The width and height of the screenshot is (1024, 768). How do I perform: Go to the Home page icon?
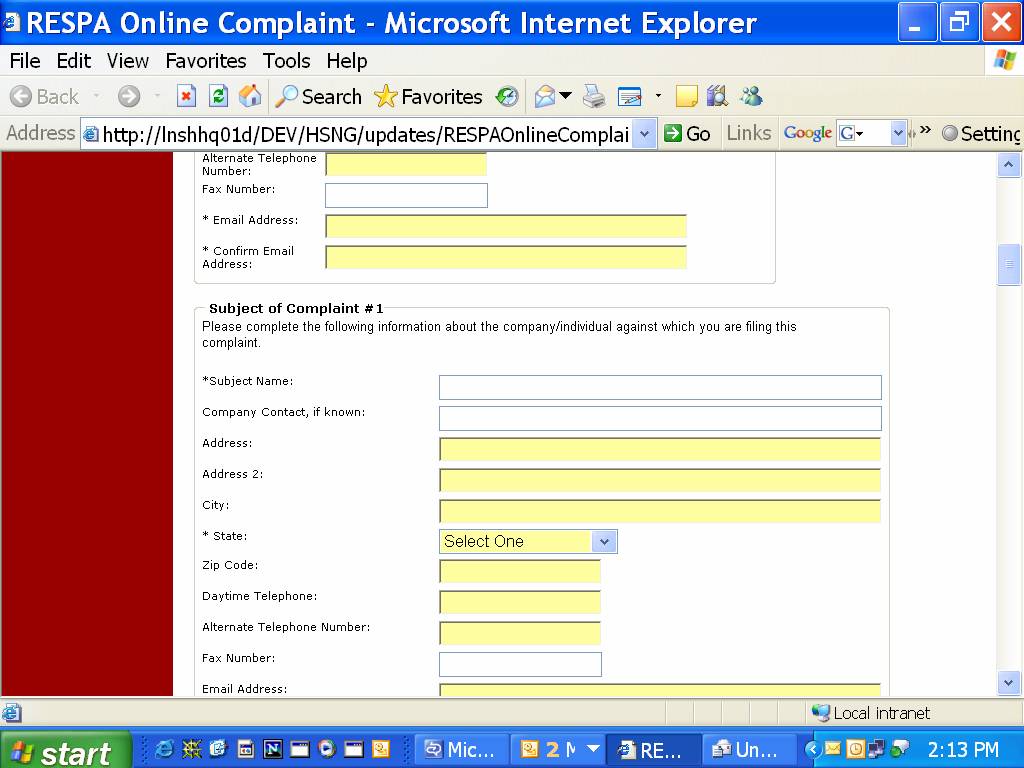click(x=250, y=96)
